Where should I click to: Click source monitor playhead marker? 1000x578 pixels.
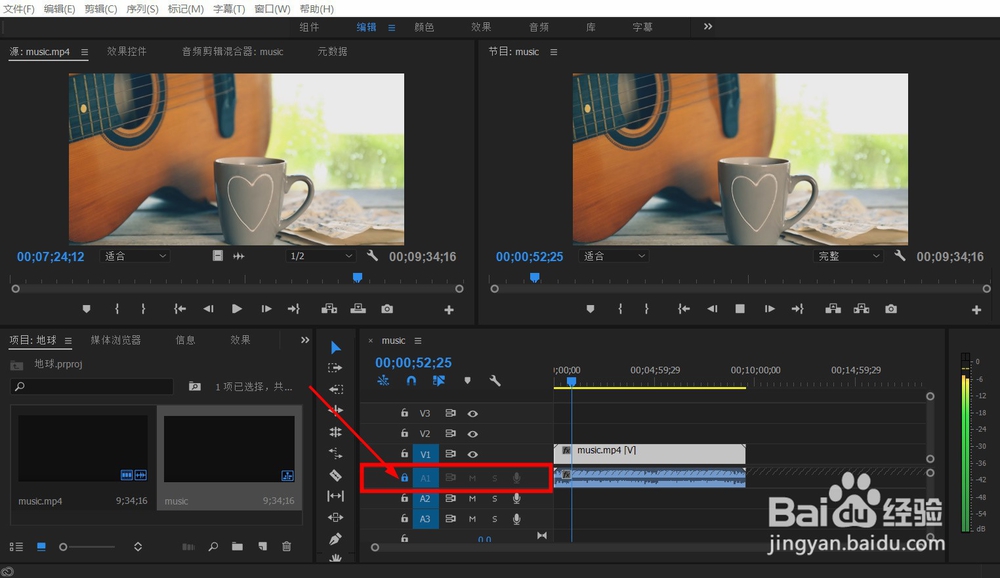point(358,278)
